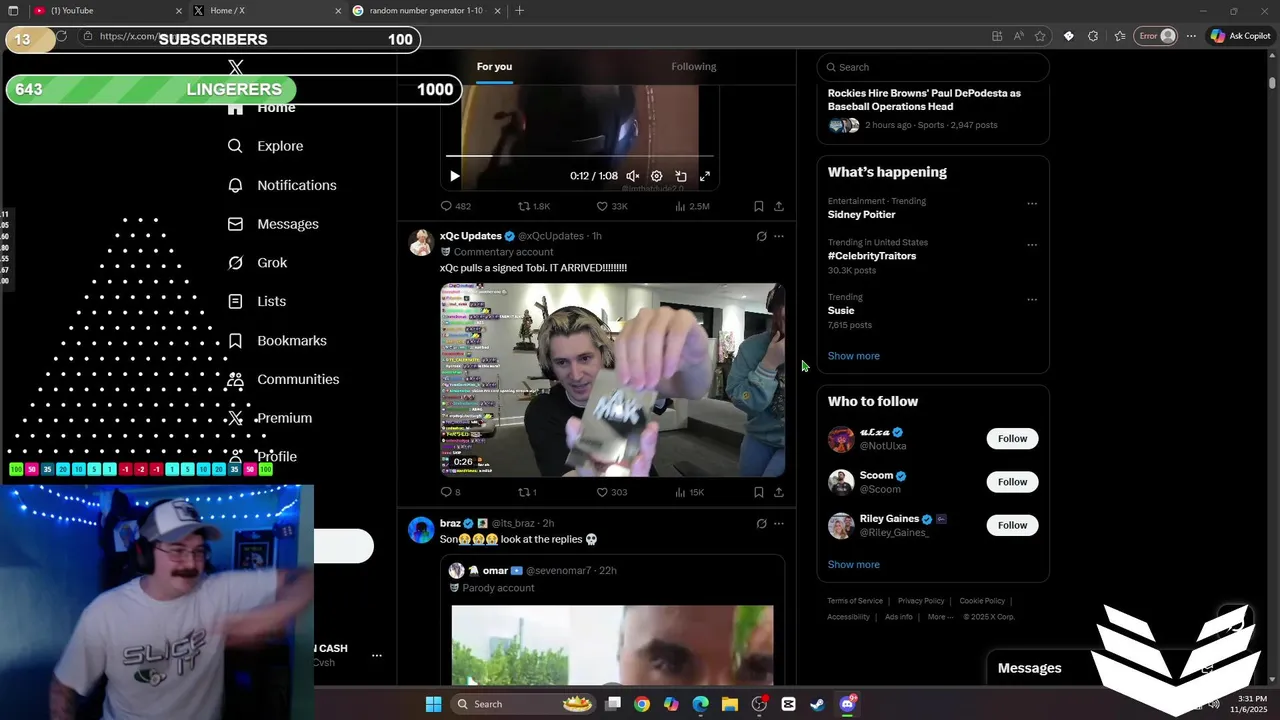
Task: Open the Terms of Service link
Action: (855, 601)
